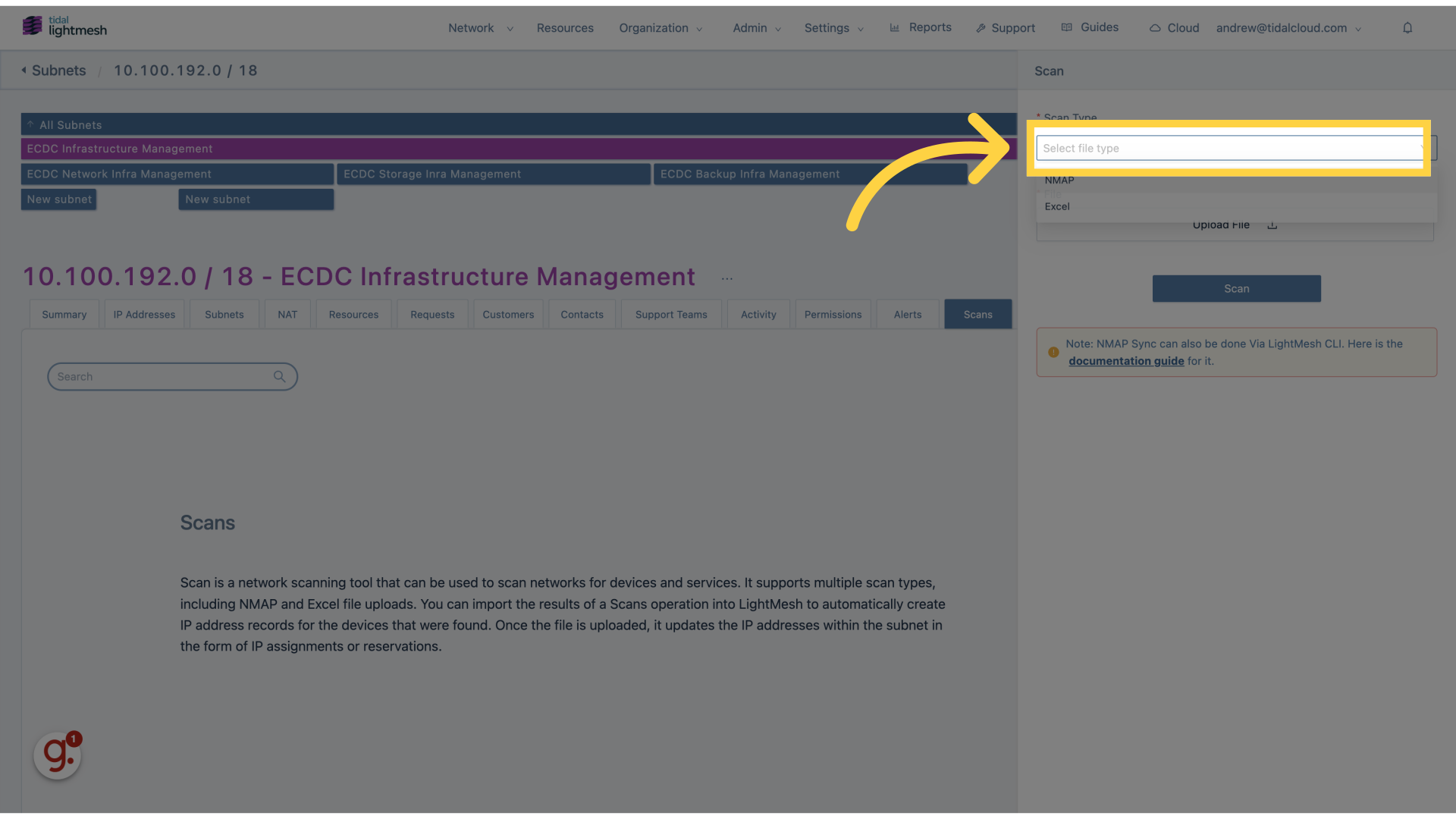Switch to the Subnets tab
The width and height of the screenshot is (1456, 819).
pyautogui.click(x=224, y=315)
